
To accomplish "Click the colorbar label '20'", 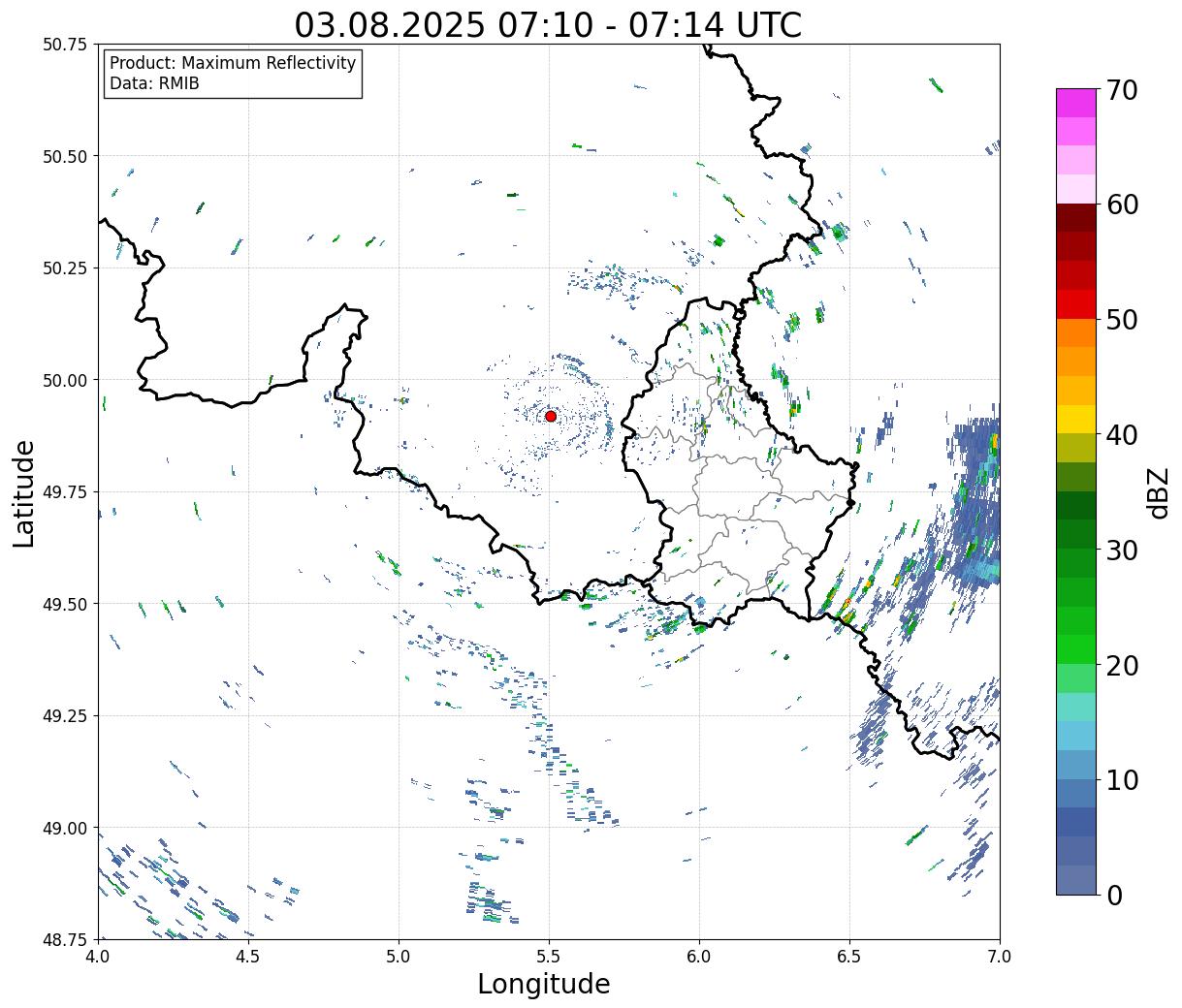I will [x=1122, y=665].
